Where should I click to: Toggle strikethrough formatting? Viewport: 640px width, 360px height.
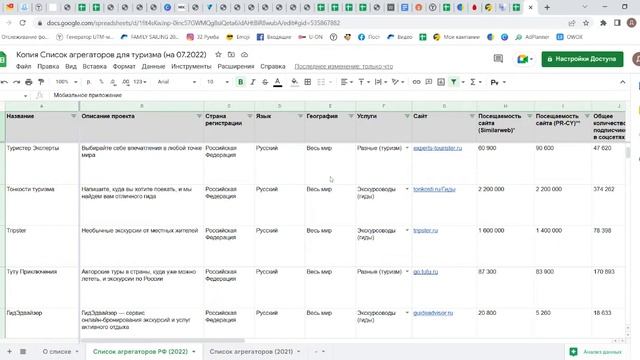coord(265,82)
